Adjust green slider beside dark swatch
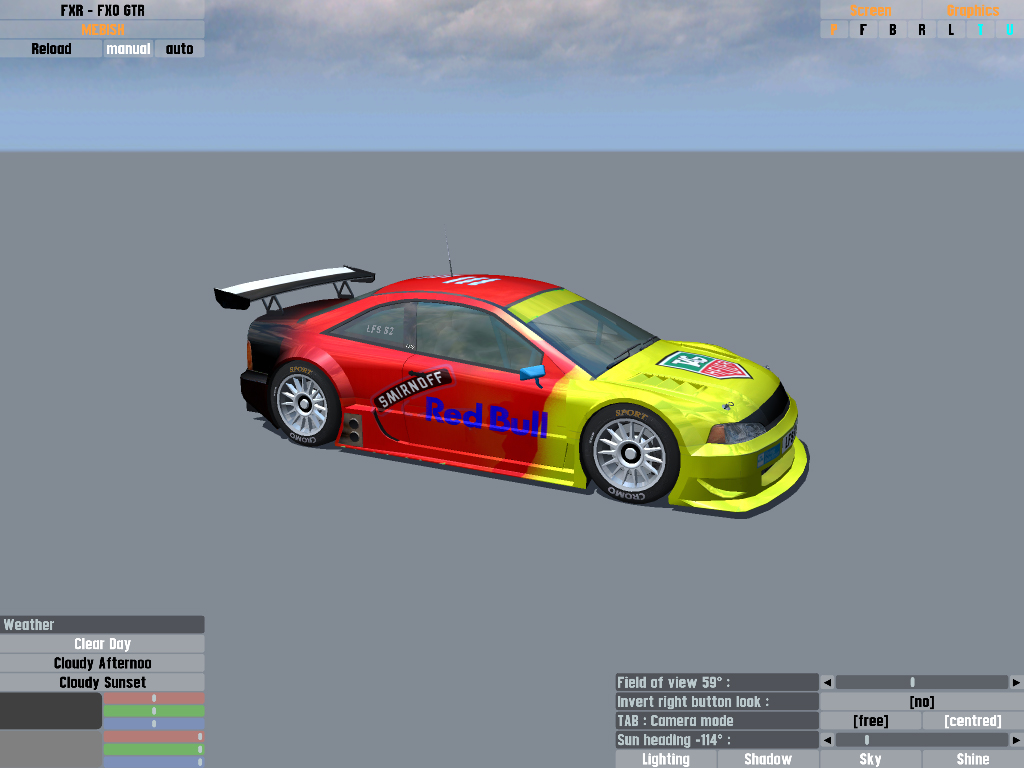Image resolution: width=1024 pixels, height=768 pixels. pos(154,711)
